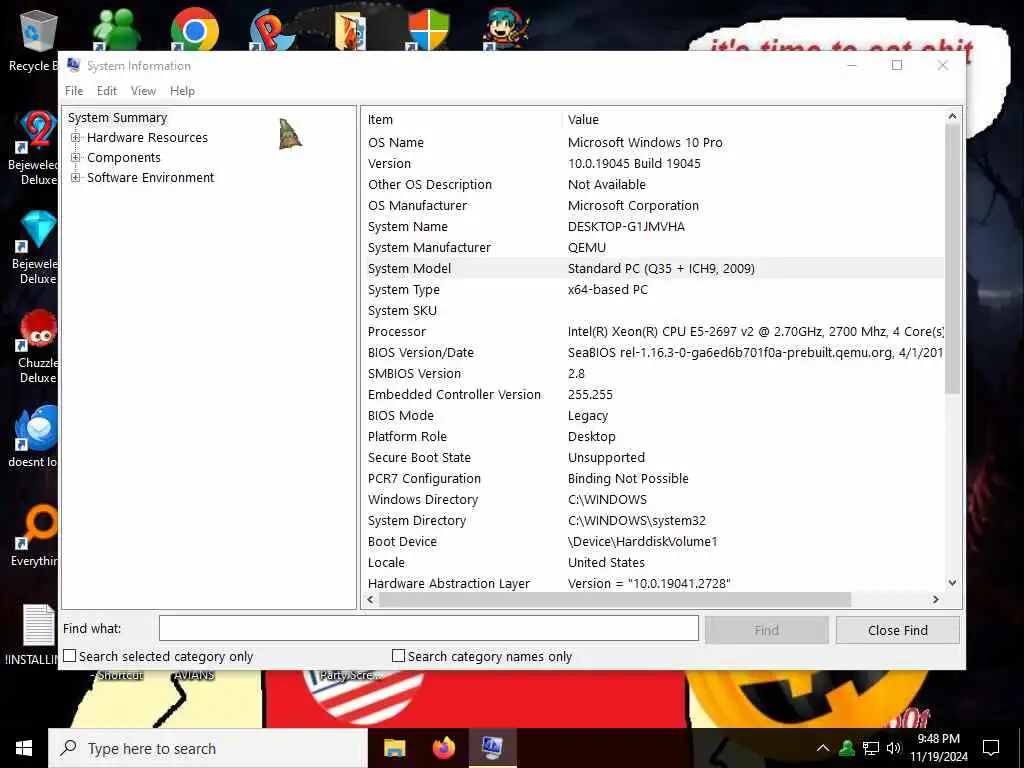1024x768 pixels.
Task: Click the System Information title bar icon
Action: (74, 65)
